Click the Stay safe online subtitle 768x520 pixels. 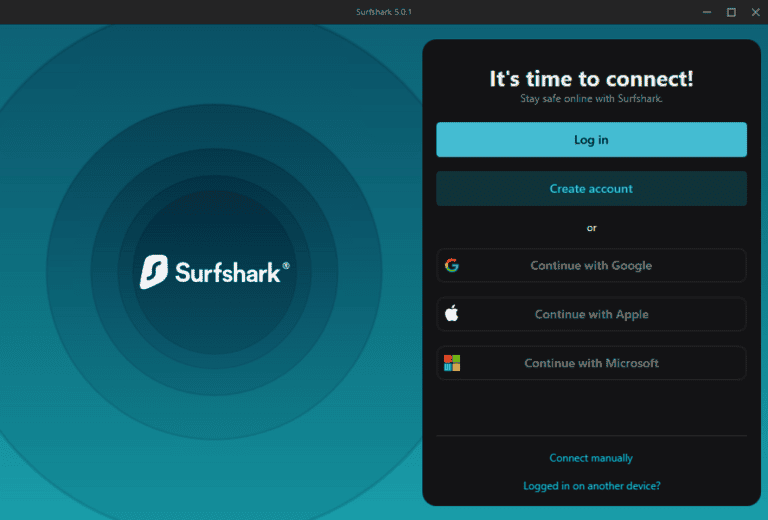591,99
